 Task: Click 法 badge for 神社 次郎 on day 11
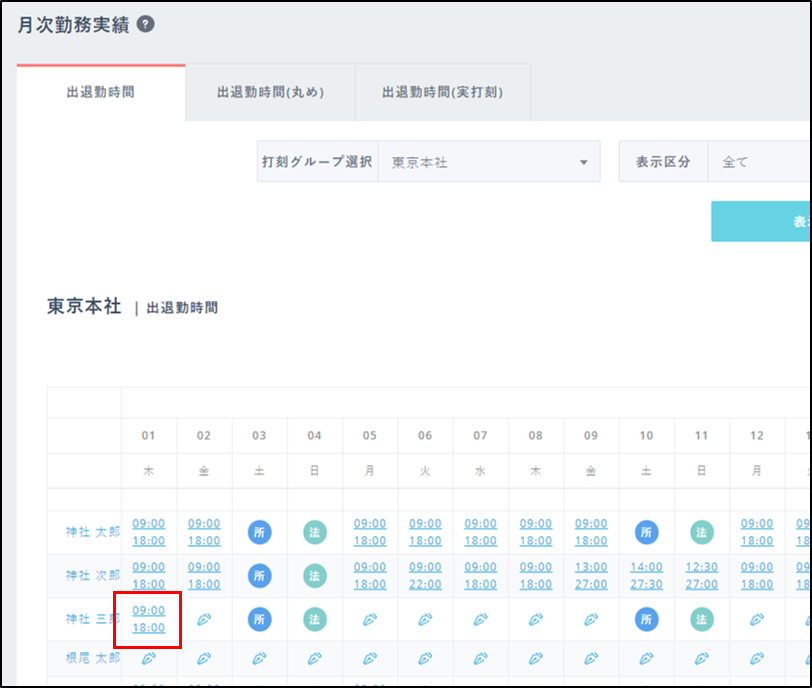tap(702, 576)
